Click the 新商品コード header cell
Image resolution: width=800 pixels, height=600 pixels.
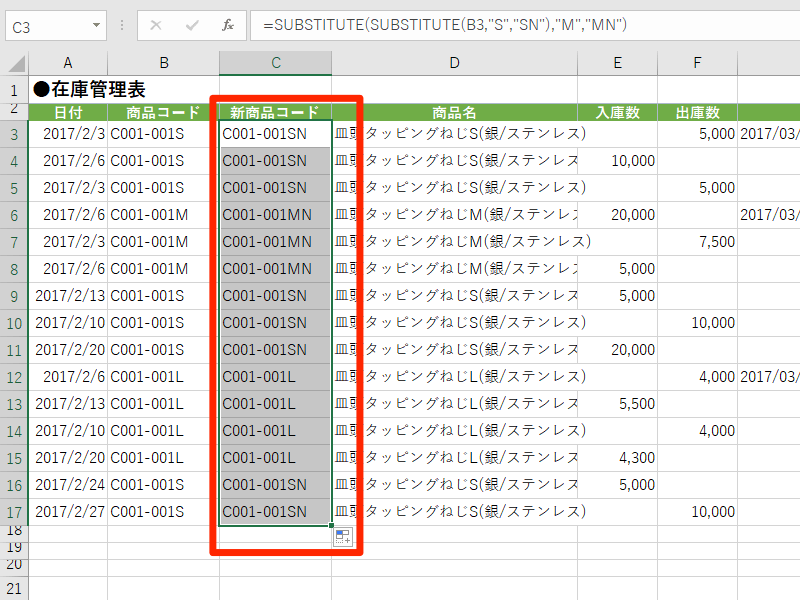(276, 112)
